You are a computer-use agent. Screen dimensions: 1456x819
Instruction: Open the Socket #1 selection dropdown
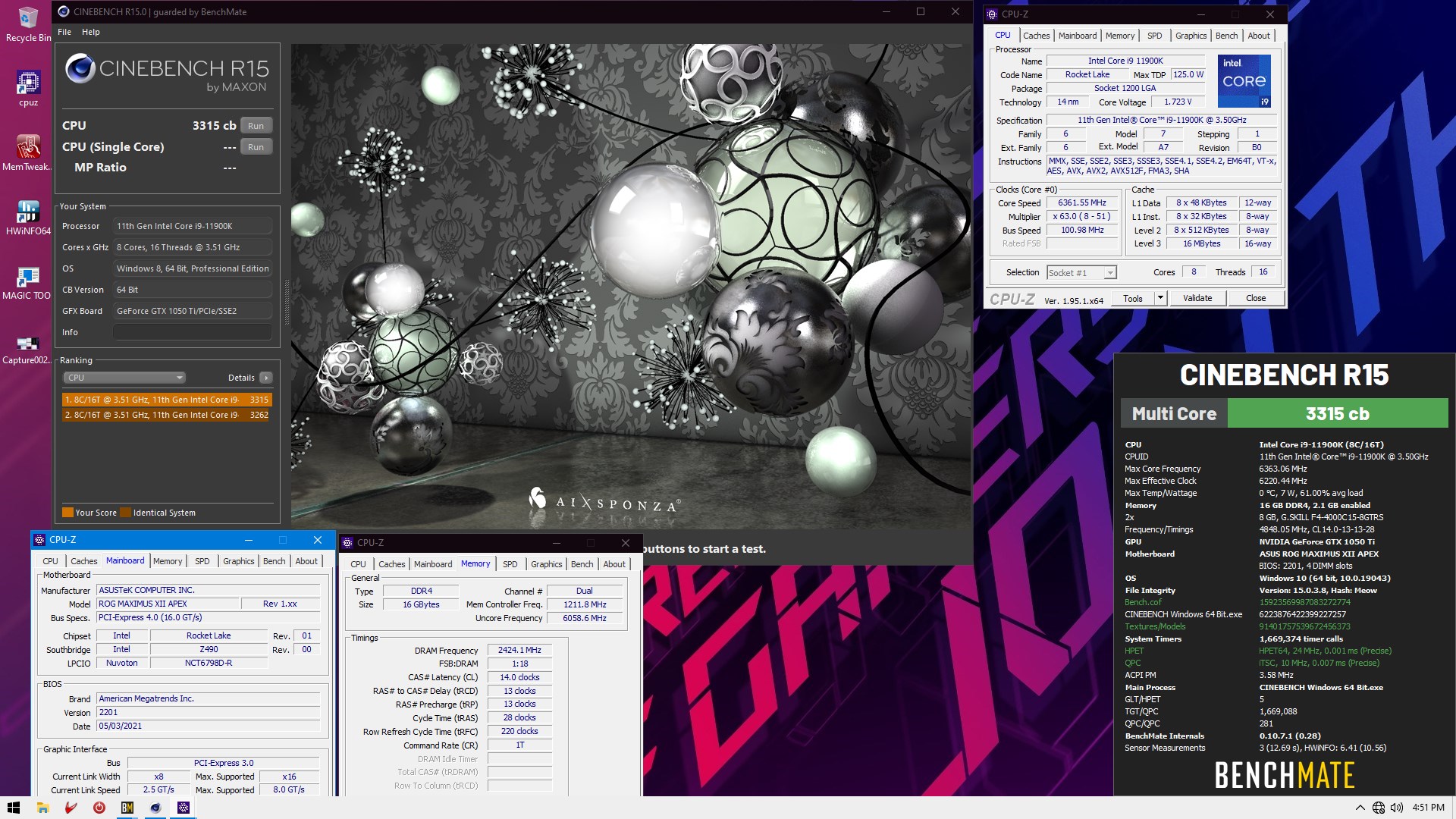point(1081,273)
